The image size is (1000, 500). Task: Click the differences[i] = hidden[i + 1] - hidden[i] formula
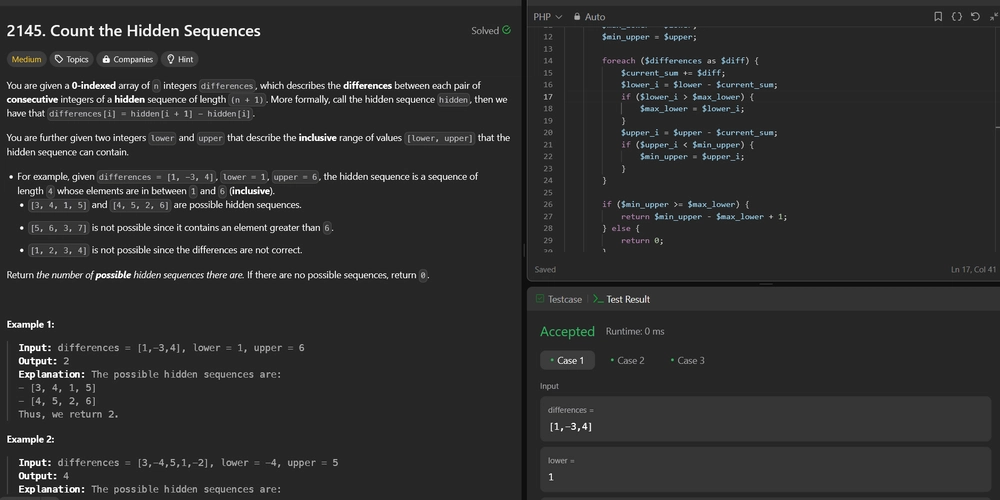click(x=151, y=114)
